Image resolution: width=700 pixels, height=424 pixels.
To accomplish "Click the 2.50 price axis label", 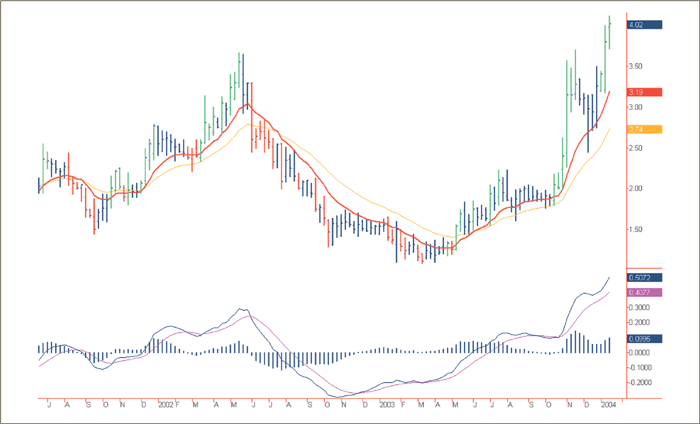I will coord(636,148).
